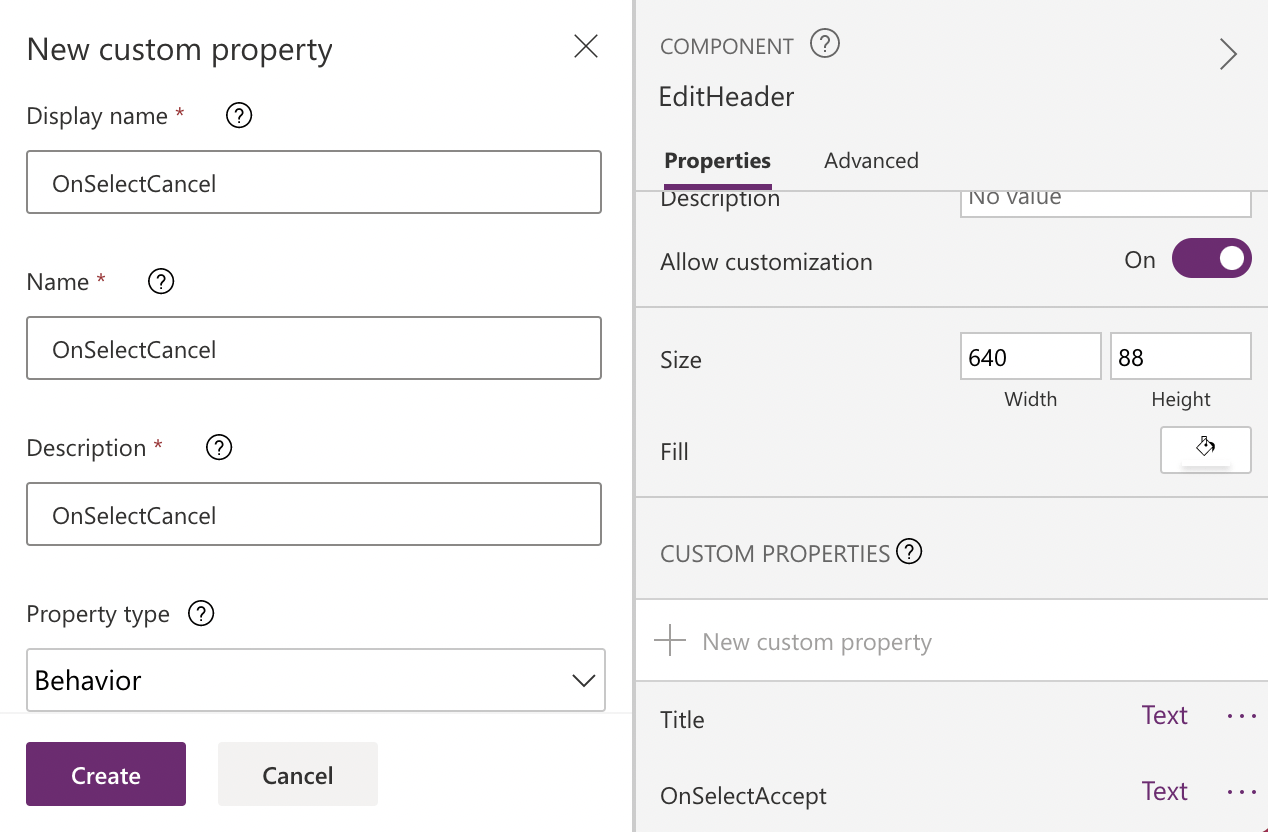Click help icon next to CUSTOM PROPERTIES
This screenshot has height=832, width=1268.
click(909, 552)
